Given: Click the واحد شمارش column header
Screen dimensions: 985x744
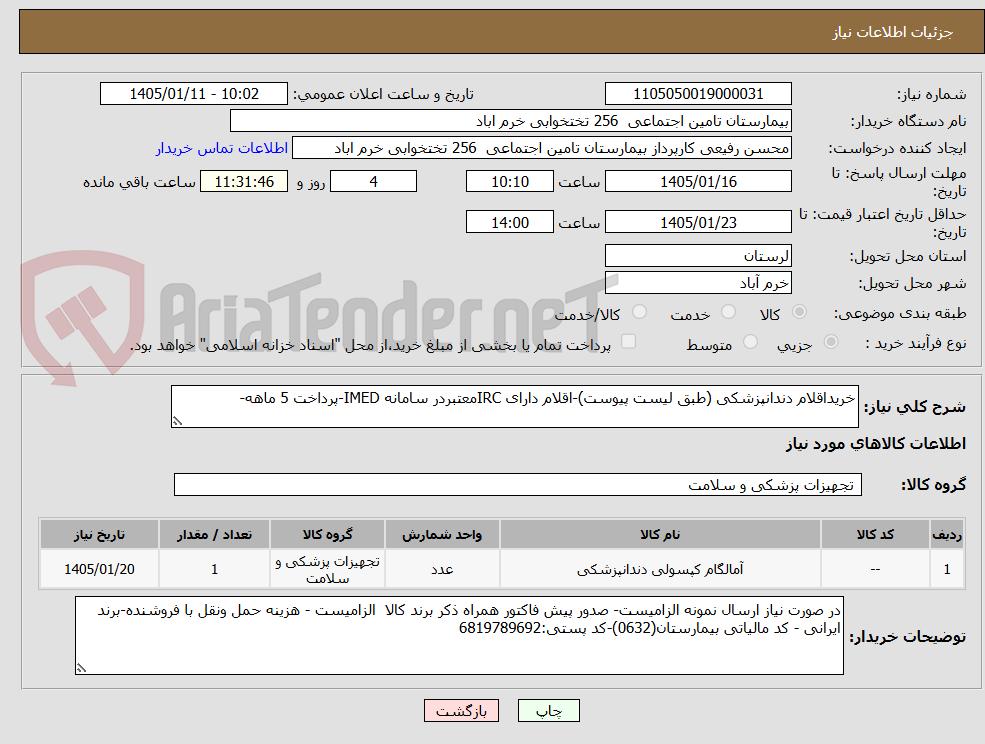Looking at the screenshot, I should [442, 535].
